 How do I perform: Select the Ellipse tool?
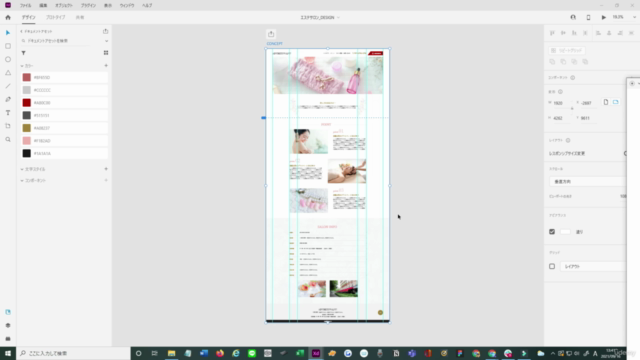coord(8,60)
